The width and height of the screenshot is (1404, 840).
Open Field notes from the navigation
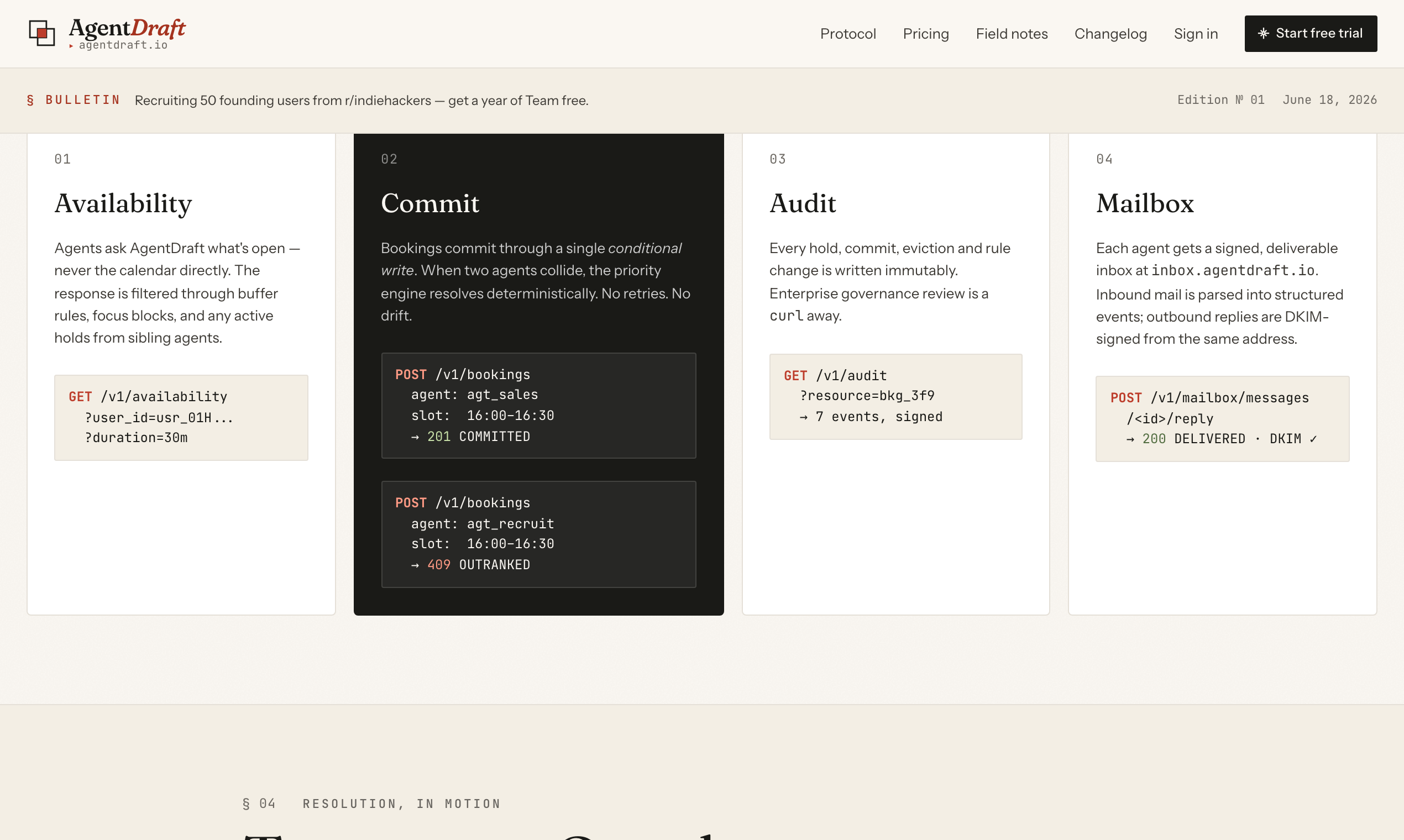(x=1012, y=34)
